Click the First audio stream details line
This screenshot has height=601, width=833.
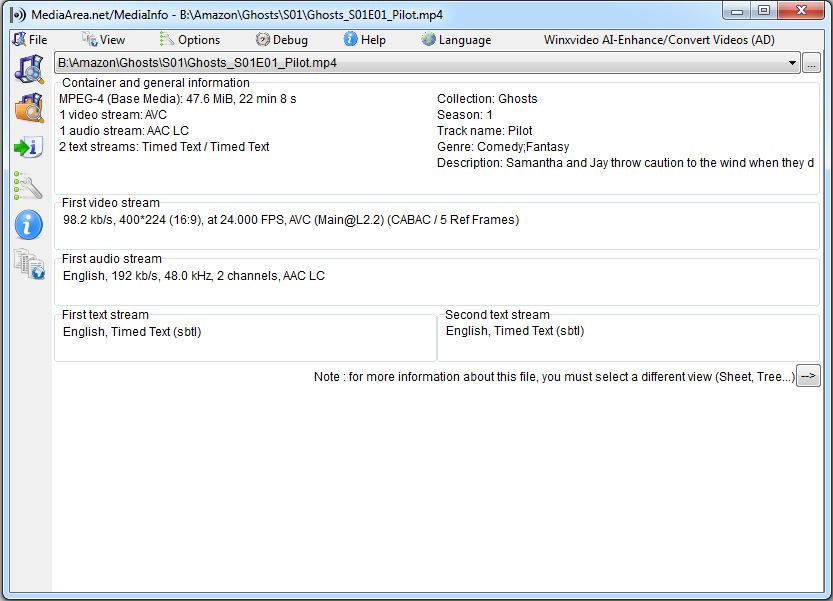click(194, 276)
